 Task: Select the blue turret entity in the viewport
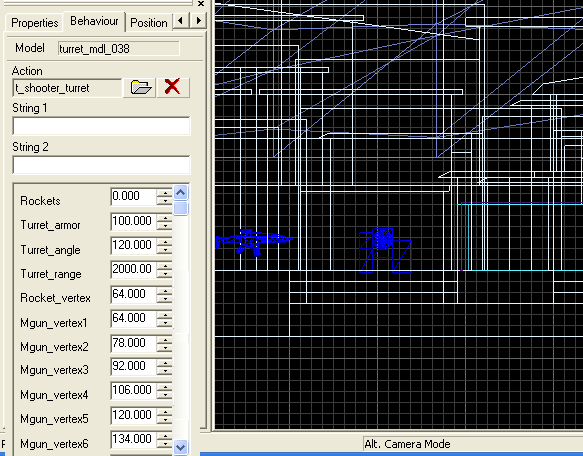(385, 250)
